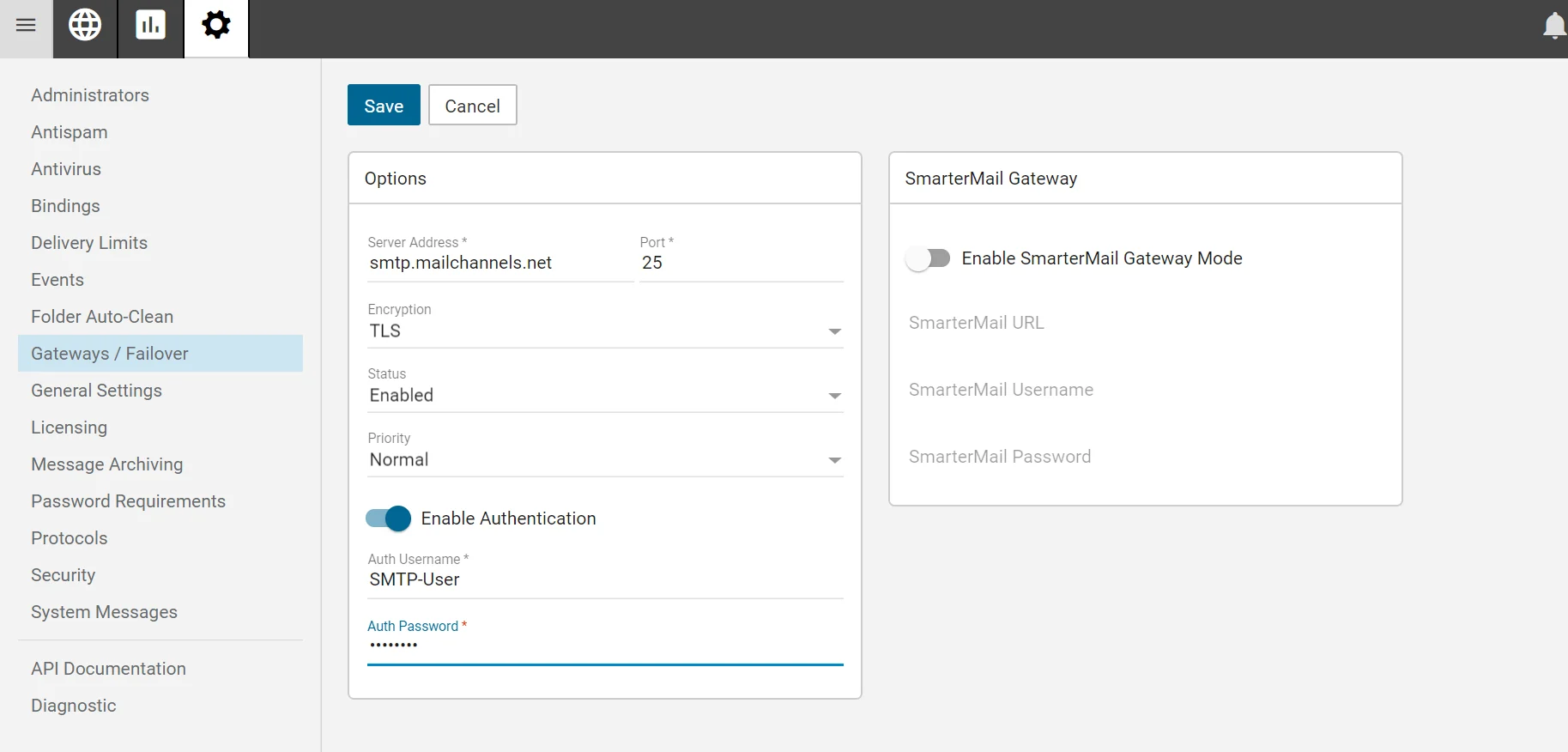Select Events in sidebar

pos(58,280)
